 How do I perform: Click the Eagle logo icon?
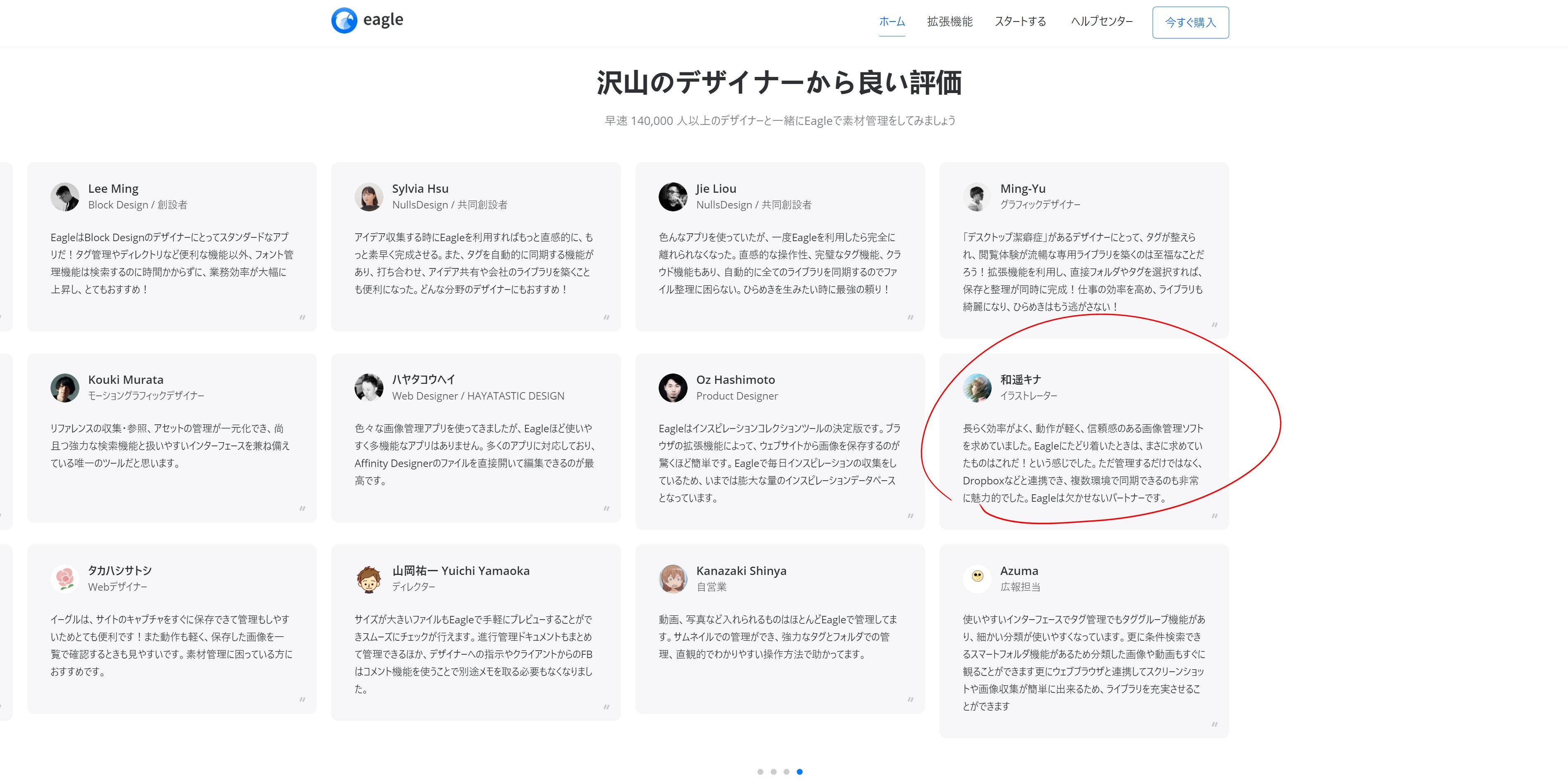point(344,21)
